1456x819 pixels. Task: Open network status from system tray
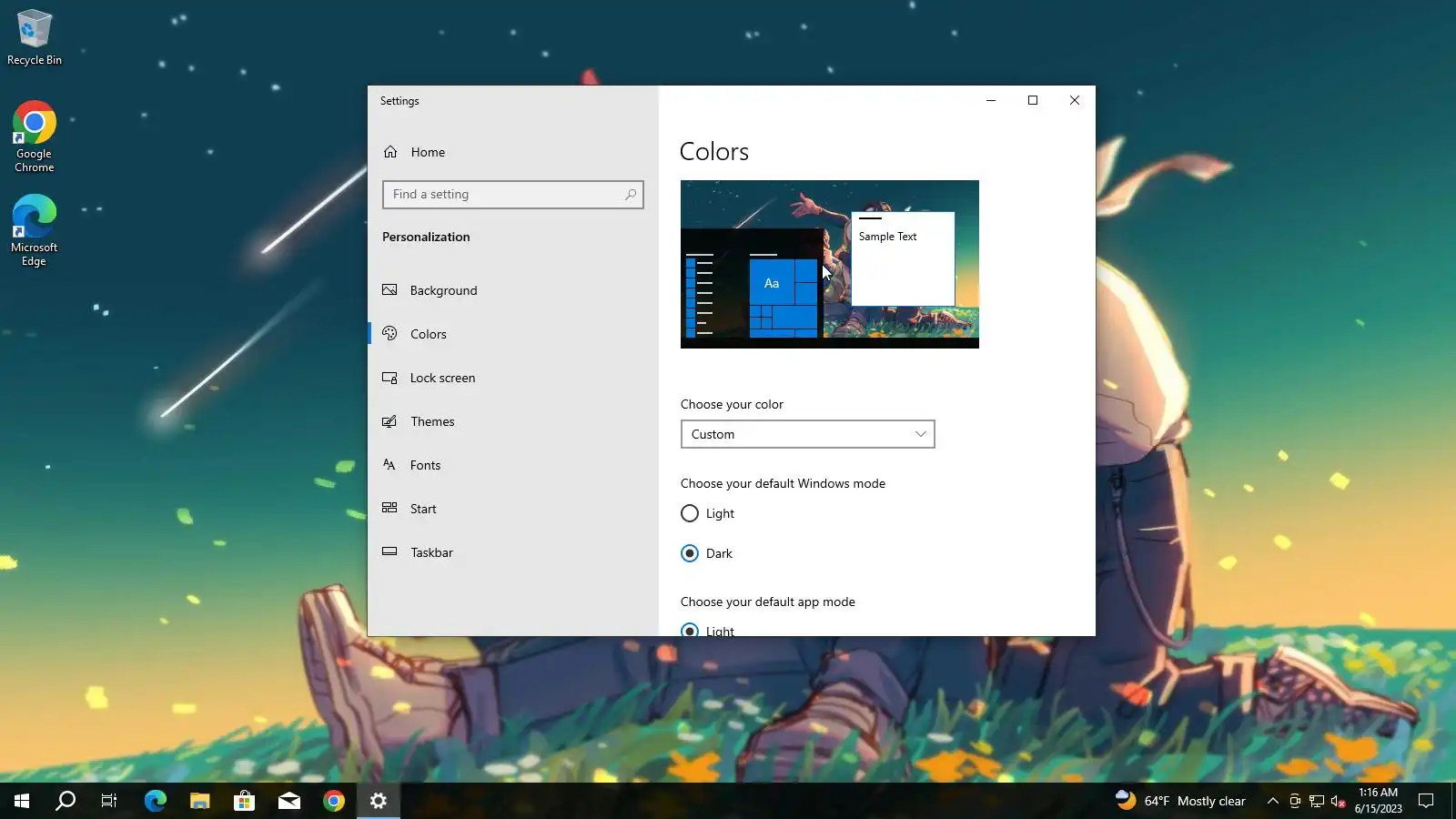tap(1317, 801)
